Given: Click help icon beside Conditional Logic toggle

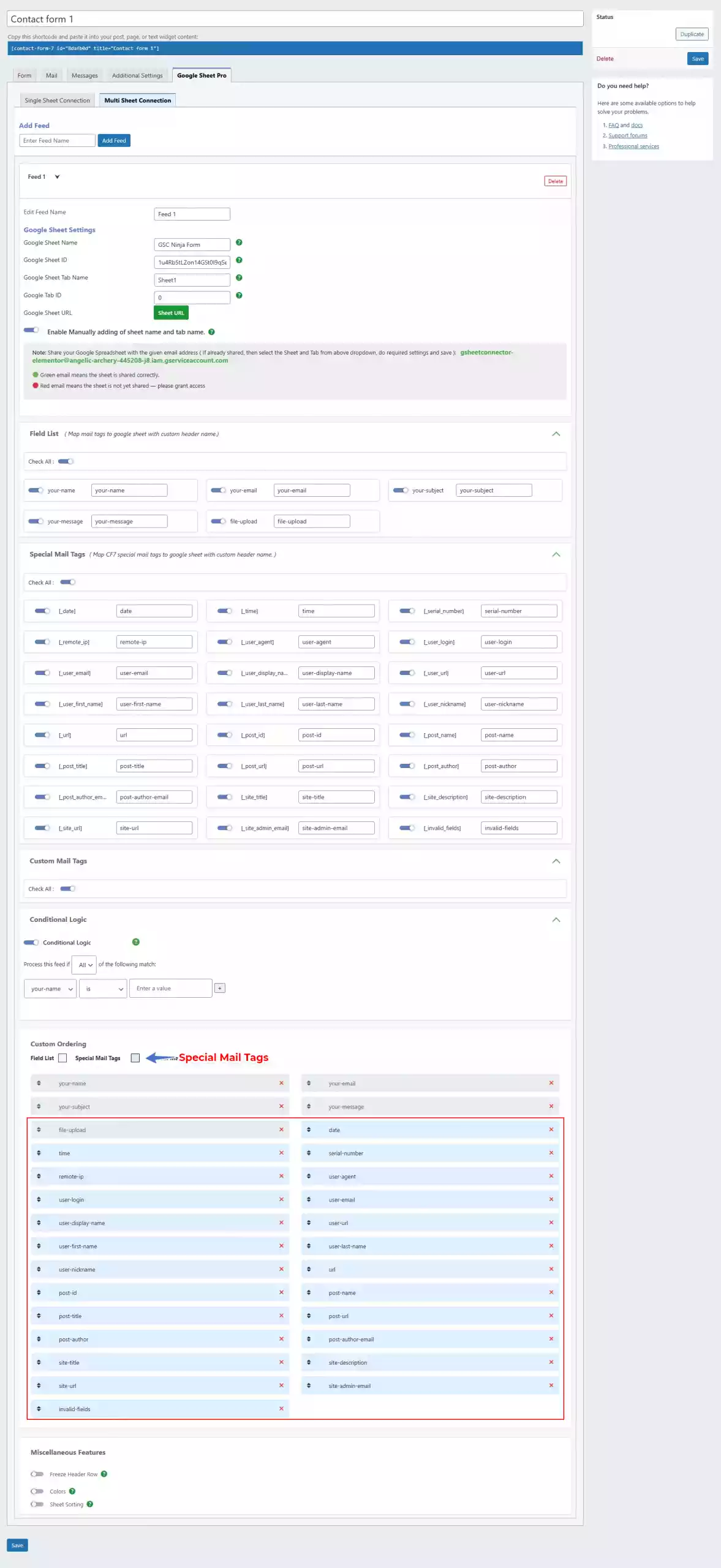Looking at the screenshot, I should (136, 942).
